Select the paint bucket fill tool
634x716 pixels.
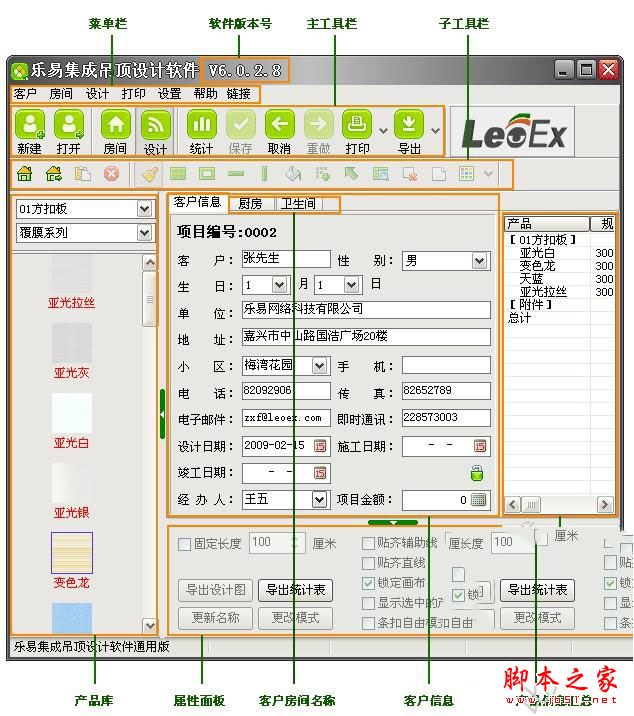(x=293, y=174)
